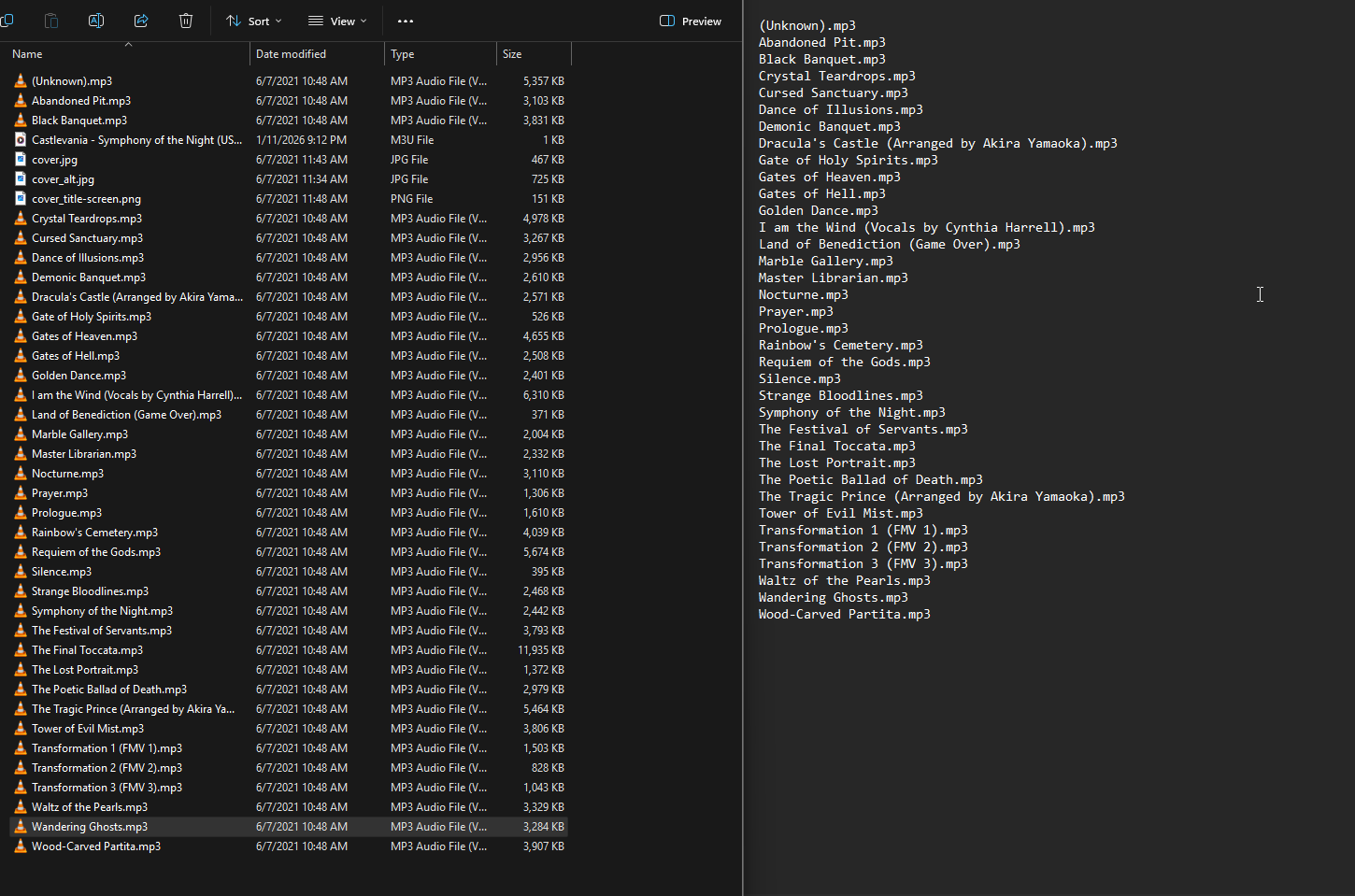Open the Sort dropdown menu
This screenshot has width=1355, height=896.
click(253, 21)
